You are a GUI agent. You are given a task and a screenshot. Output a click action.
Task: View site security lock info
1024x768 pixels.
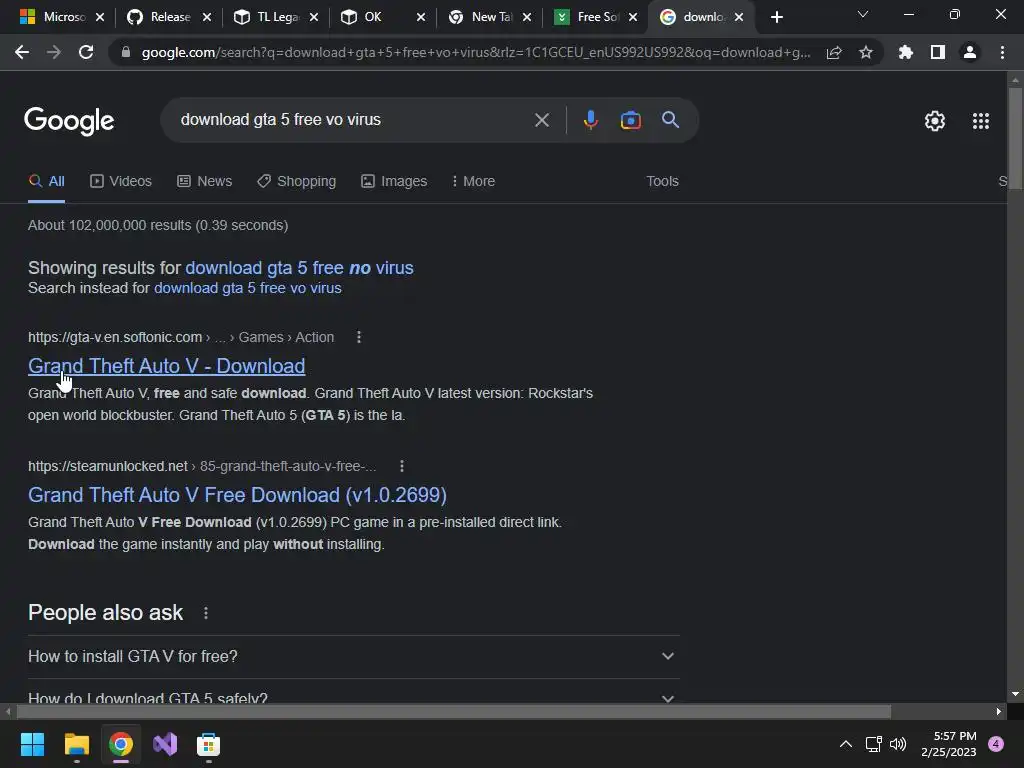(x=126, y=52)
